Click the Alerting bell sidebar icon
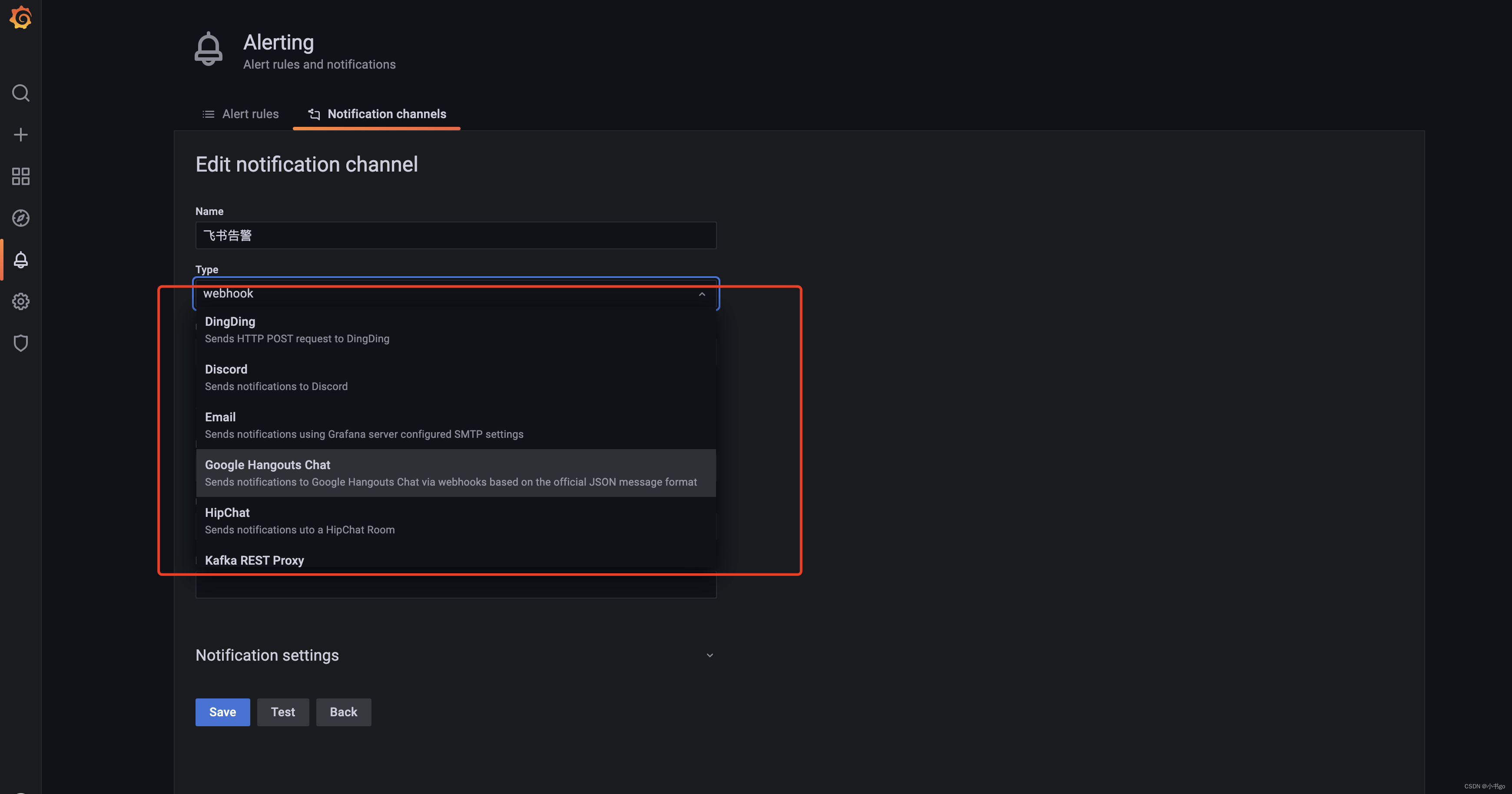The image size is (1512, 794). coord(20,259)
